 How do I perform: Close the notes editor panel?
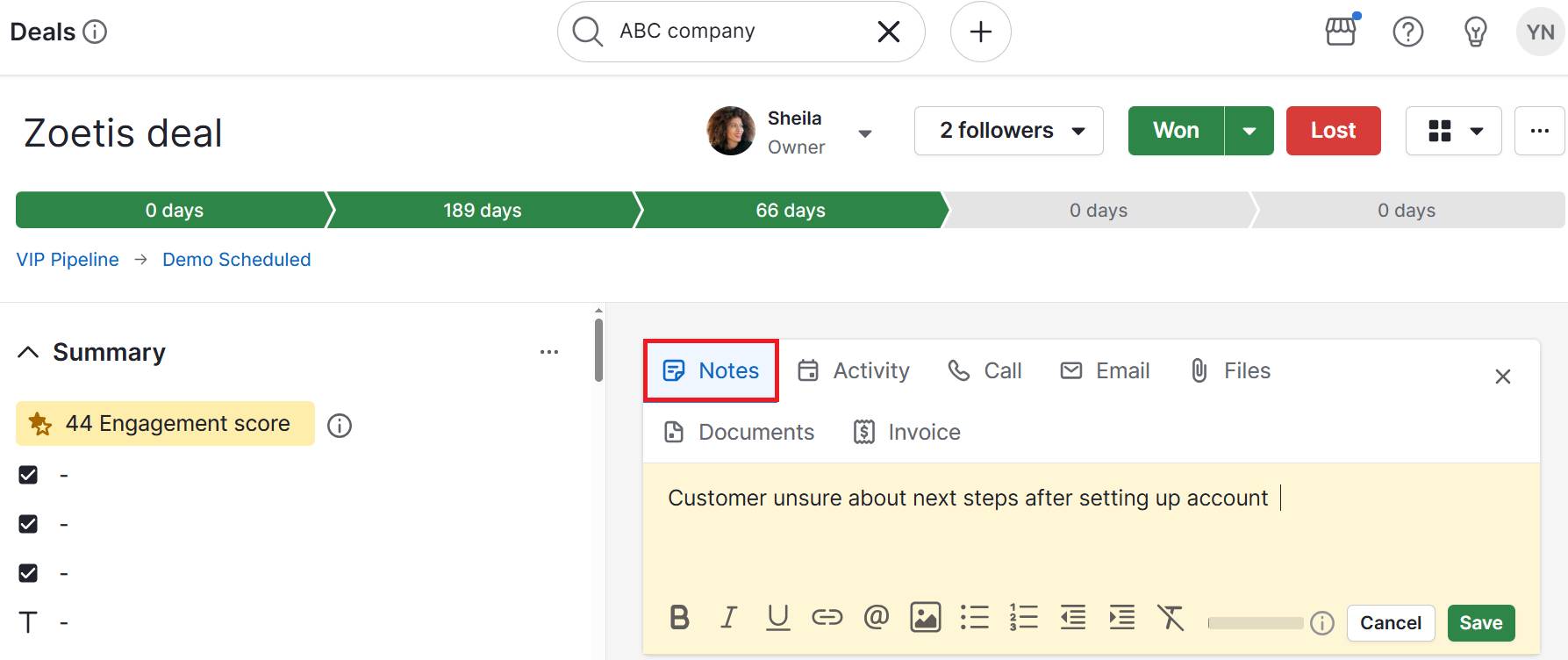(x=1503, y=377)
